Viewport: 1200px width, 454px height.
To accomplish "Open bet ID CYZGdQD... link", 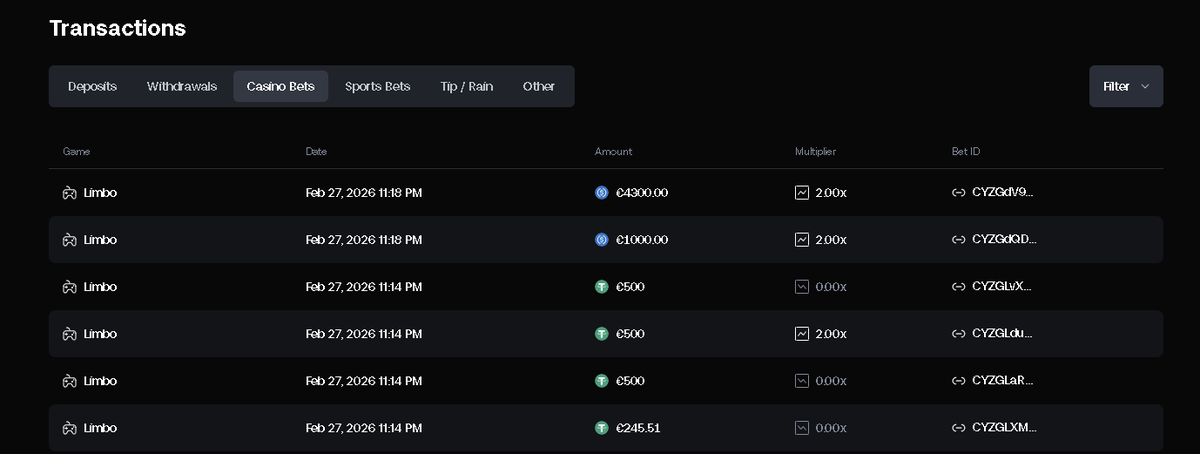I will [x=1004, y=240].
